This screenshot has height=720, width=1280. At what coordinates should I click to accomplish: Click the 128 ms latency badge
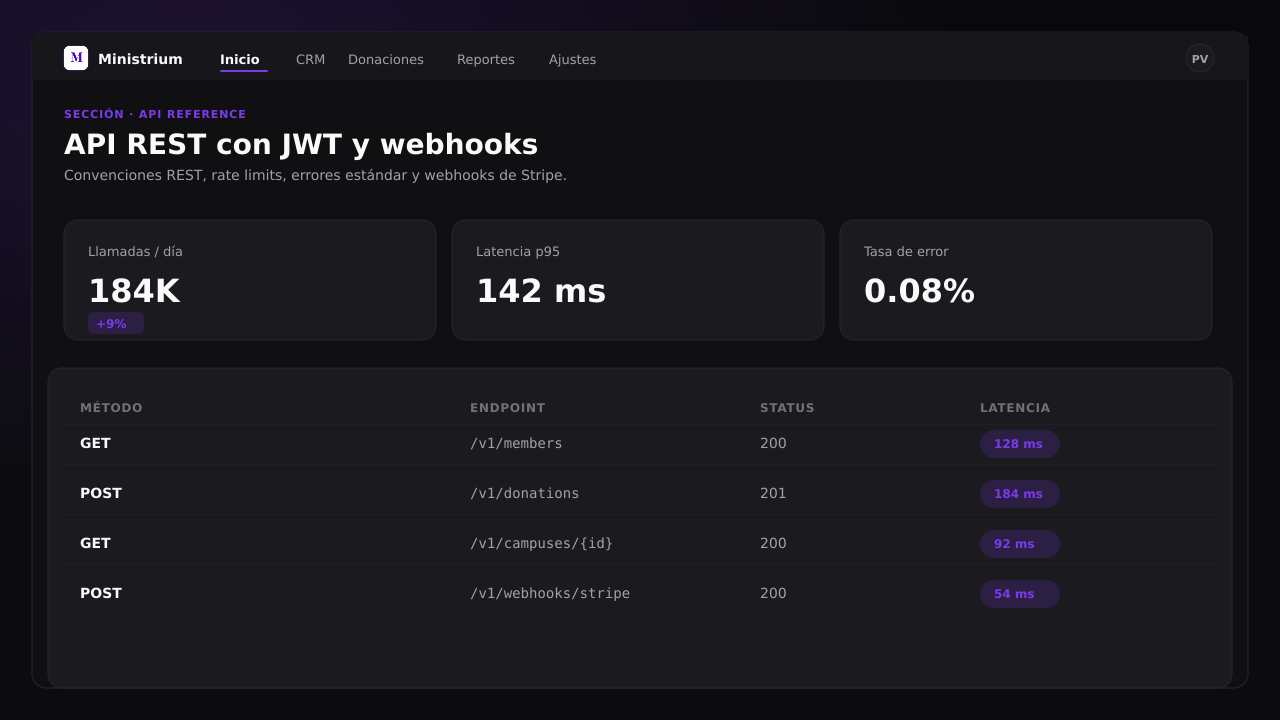(1020, 444)
